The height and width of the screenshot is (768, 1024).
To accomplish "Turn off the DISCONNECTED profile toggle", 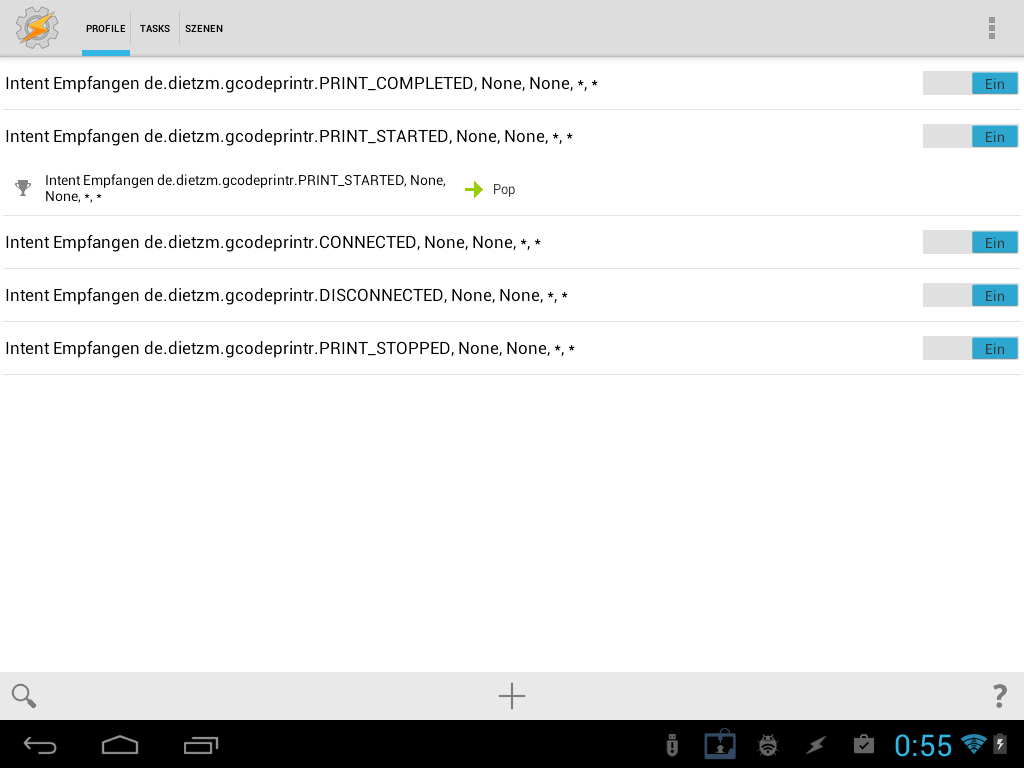I will (x=970, y=295).
